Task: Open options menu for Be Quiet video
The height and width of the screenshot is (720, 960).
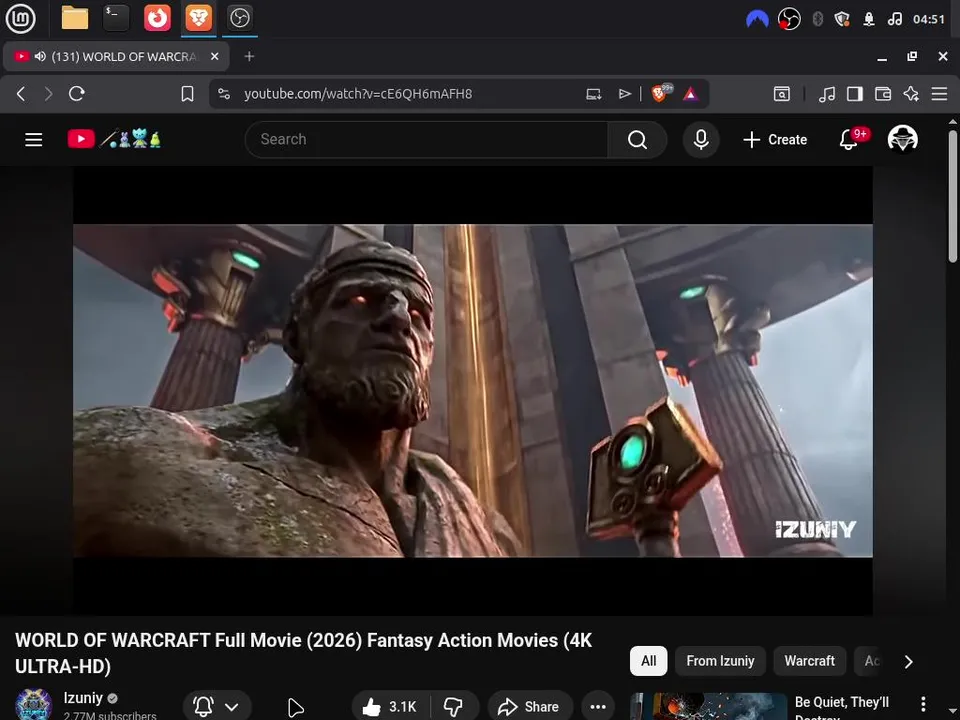Action: [923, 704]
